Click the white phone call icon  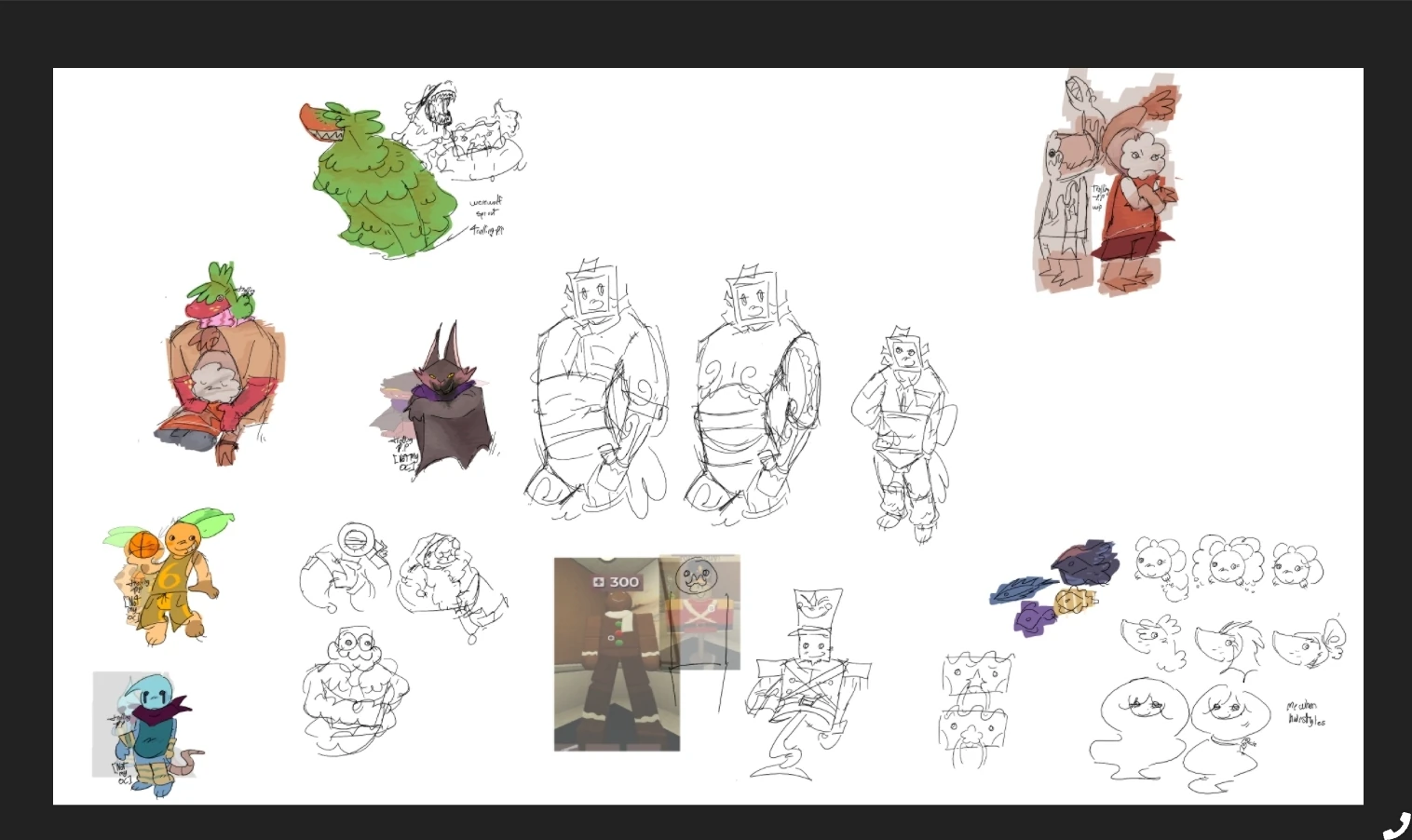pos(1396,823)
